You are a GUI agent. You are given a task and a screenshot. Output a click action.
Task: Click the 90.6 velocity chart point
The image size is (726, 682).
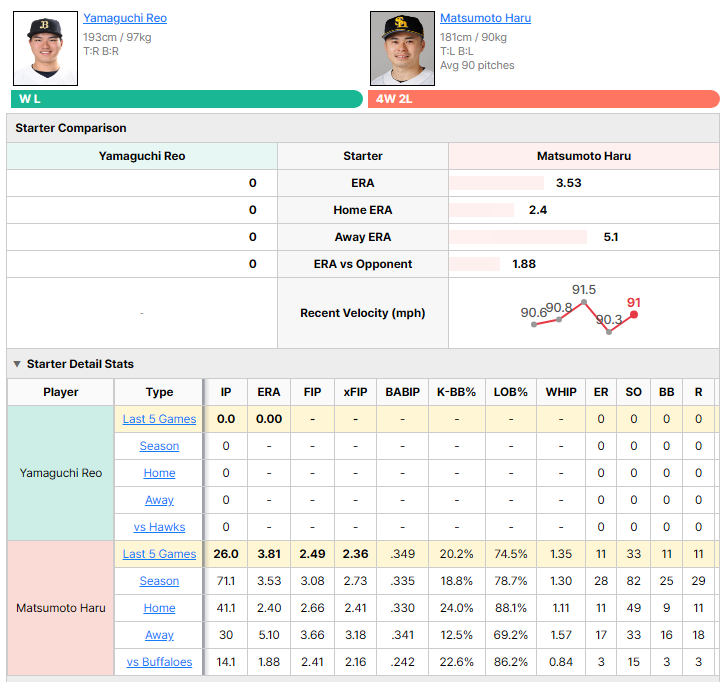coord(534,325)
